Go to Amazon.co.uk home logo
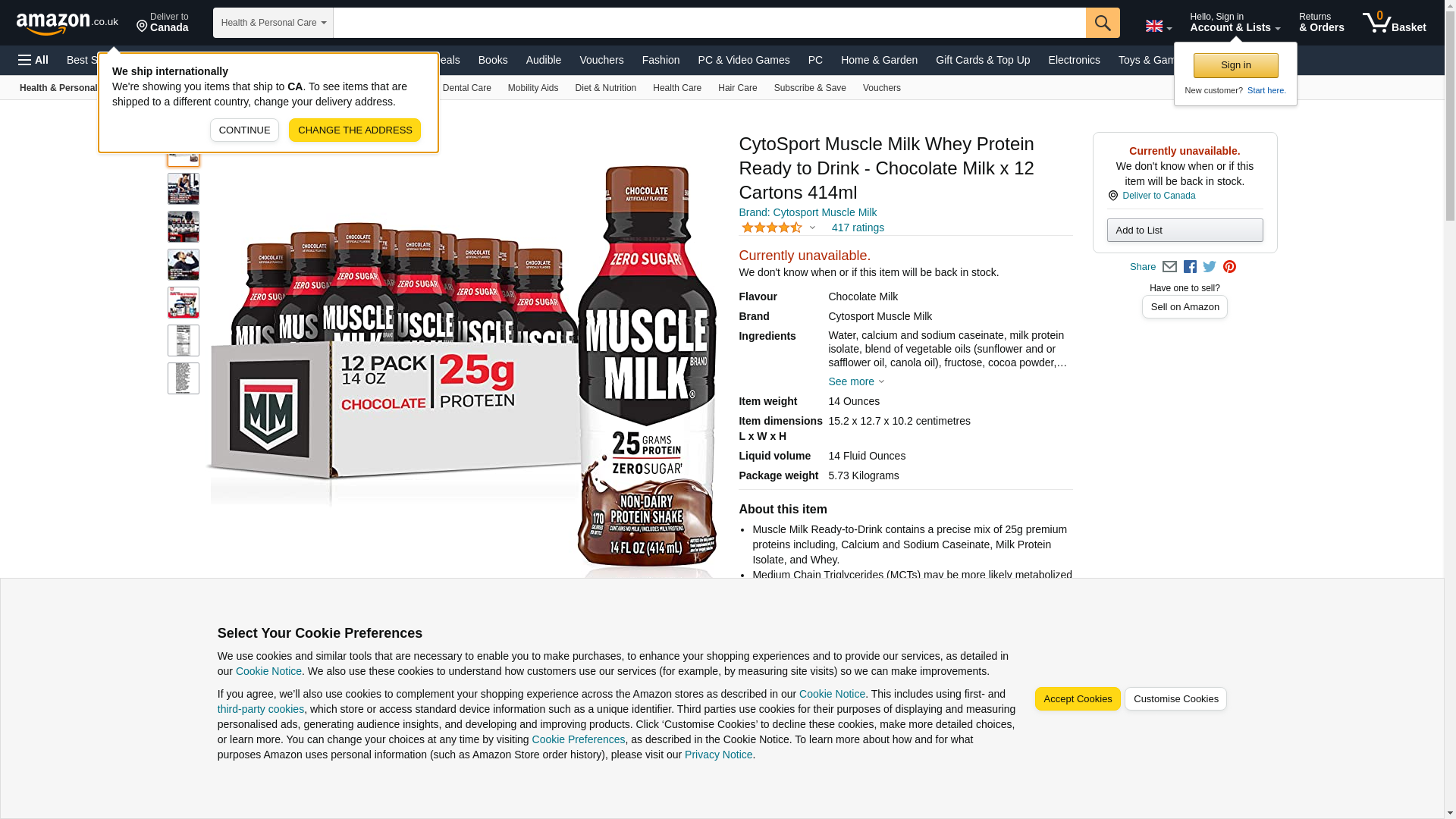The height and width of the screenshot is (819, 1456). point(67,23)
